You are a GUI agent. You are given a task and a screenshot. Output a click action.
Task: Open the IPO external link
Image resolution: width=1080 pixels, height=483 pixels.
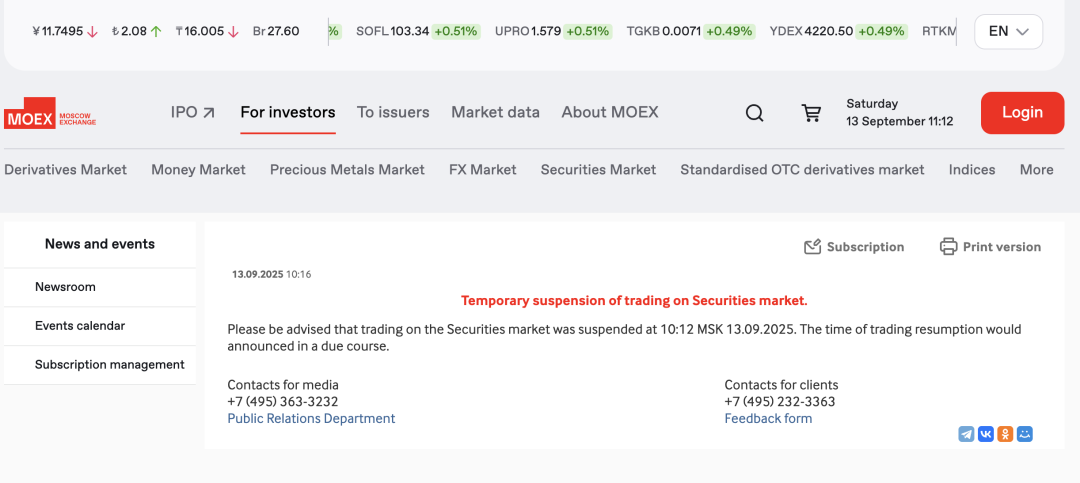click(193, 112)
